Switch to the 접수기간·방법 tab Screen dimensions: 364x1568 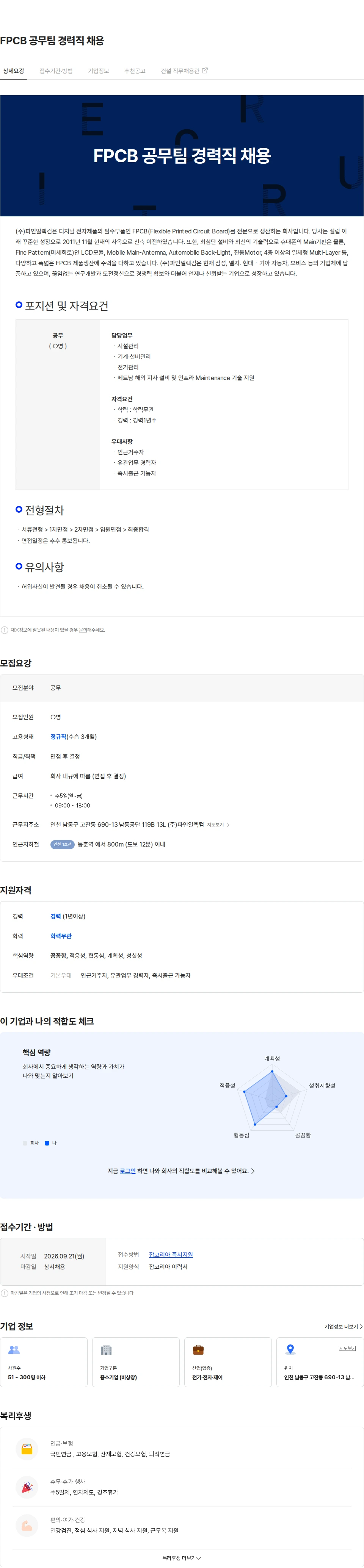click(56, 70)
